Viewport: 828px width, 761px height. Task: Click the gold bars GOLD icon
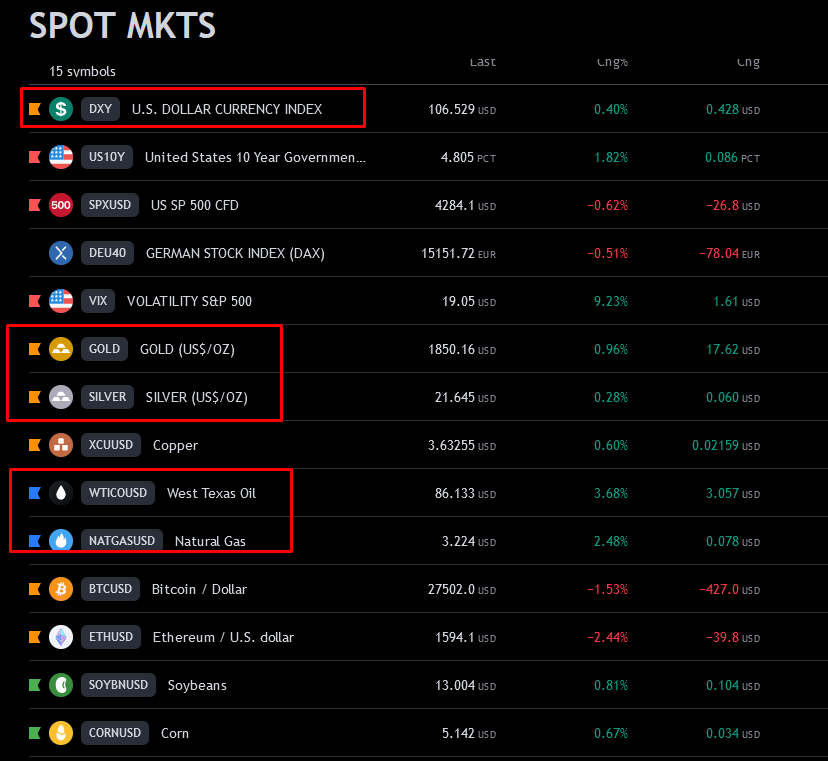61,349
